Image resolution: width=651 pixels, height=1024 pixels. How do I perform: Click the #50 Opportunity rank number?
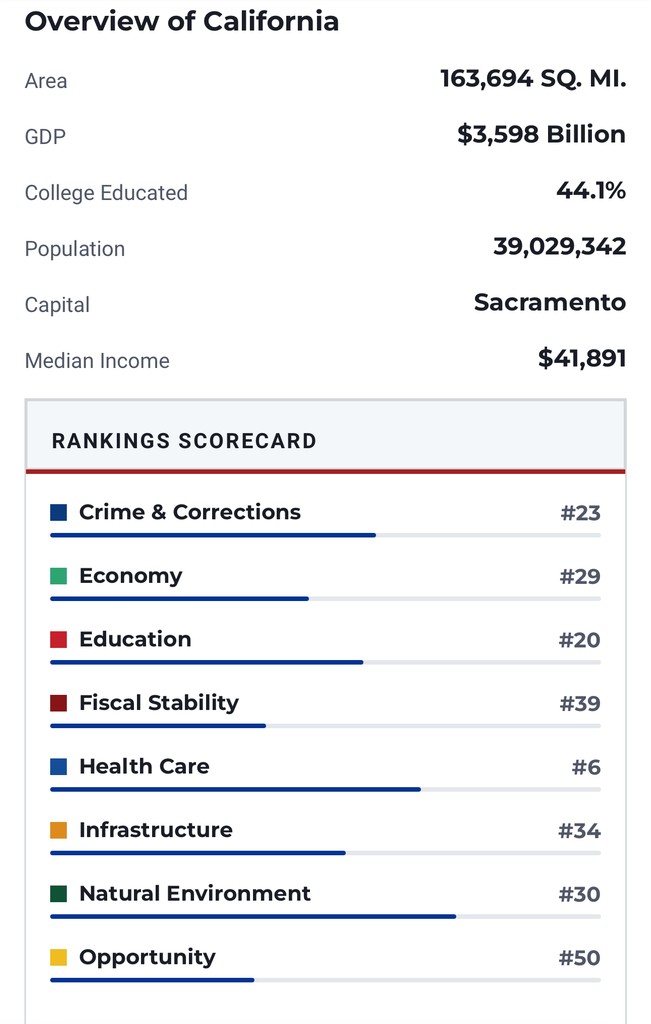tap(579, 958)
